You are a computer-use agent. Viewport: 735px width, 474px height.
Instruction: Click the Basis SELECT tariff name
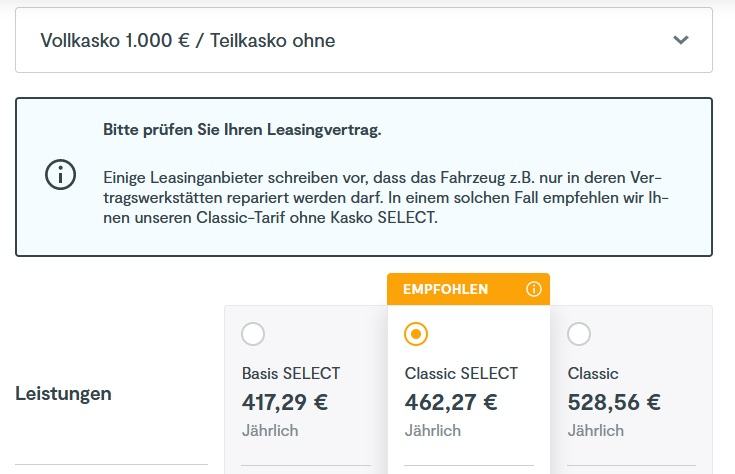click(291, 373)
